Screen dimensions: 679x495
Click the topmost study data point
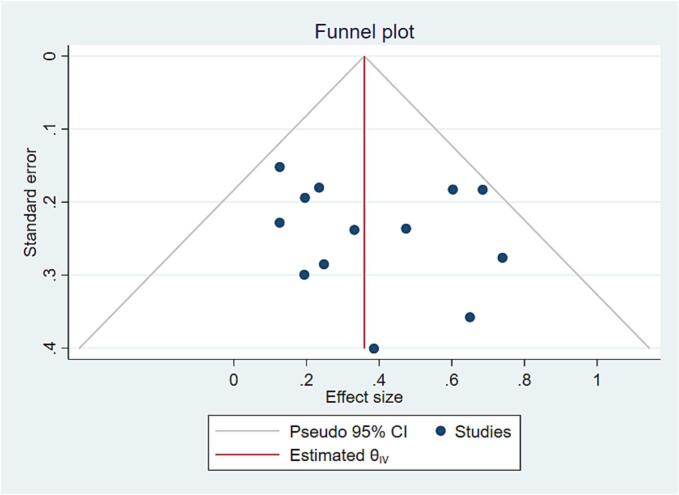point(280,167)
